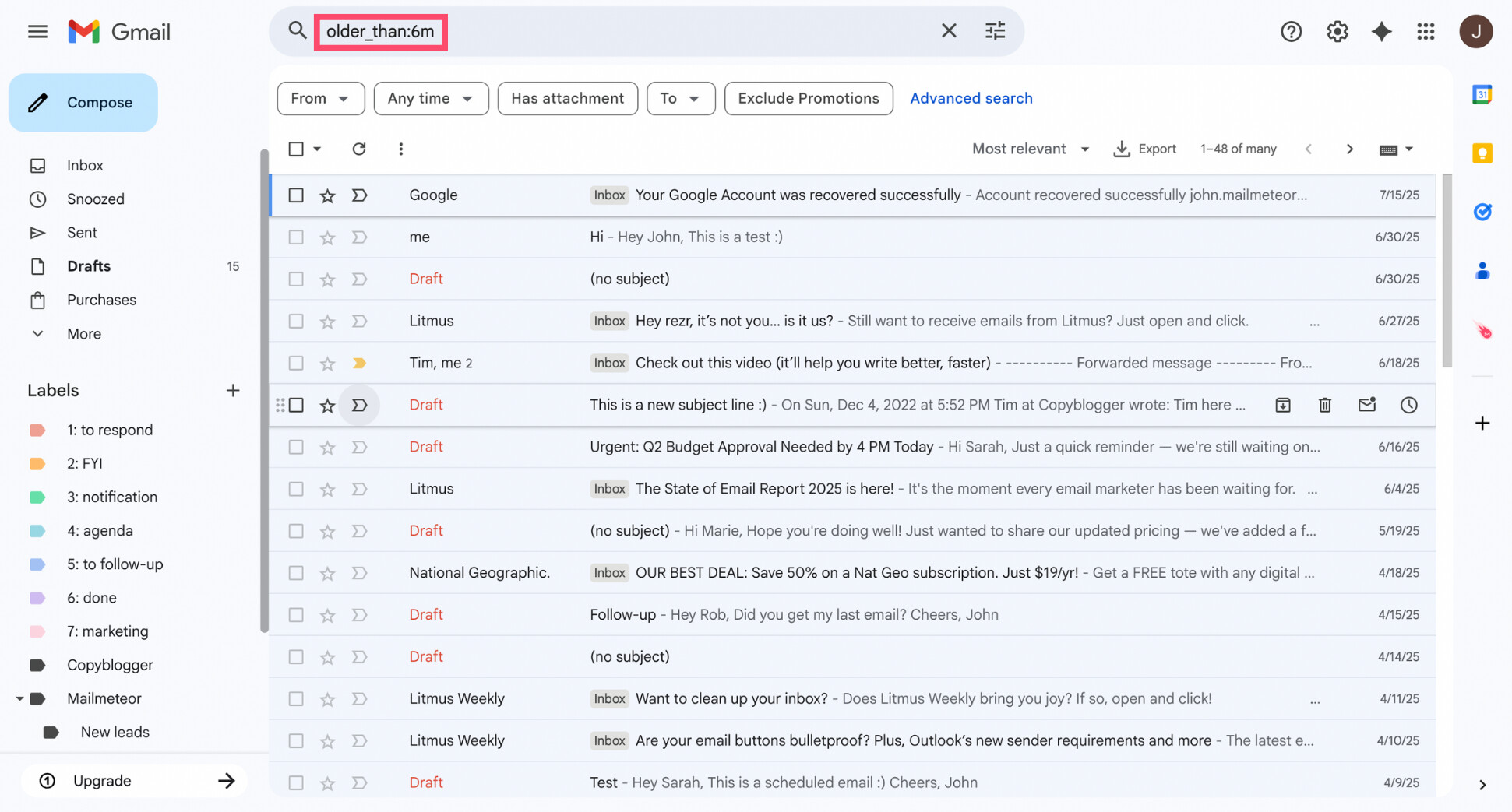Click the 'Exclude Promotions' filter button
The width and height of the screenshot is (1512, 812).
[x=808, y=98]
